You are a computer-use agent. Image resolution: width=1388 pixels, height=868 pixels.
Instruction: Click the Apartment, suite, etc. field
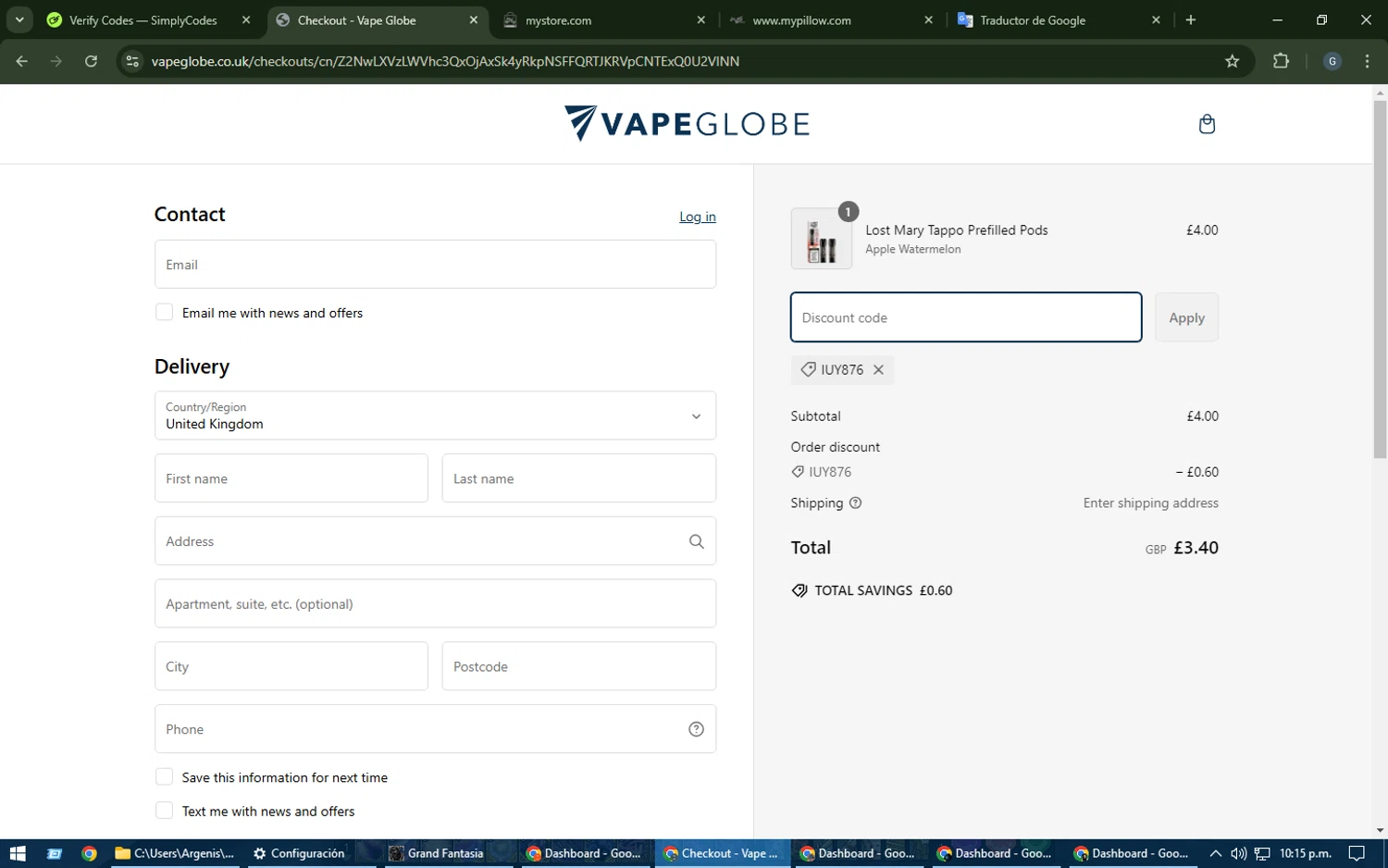point(435,603)
